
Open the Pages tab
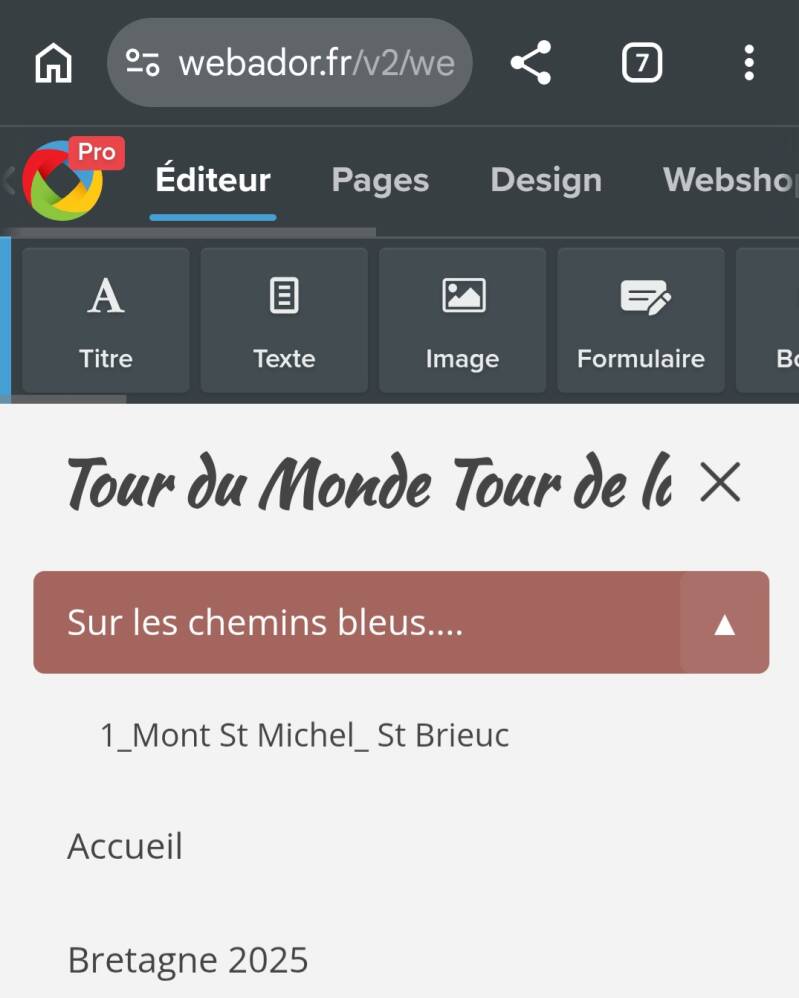coord(380,180)
